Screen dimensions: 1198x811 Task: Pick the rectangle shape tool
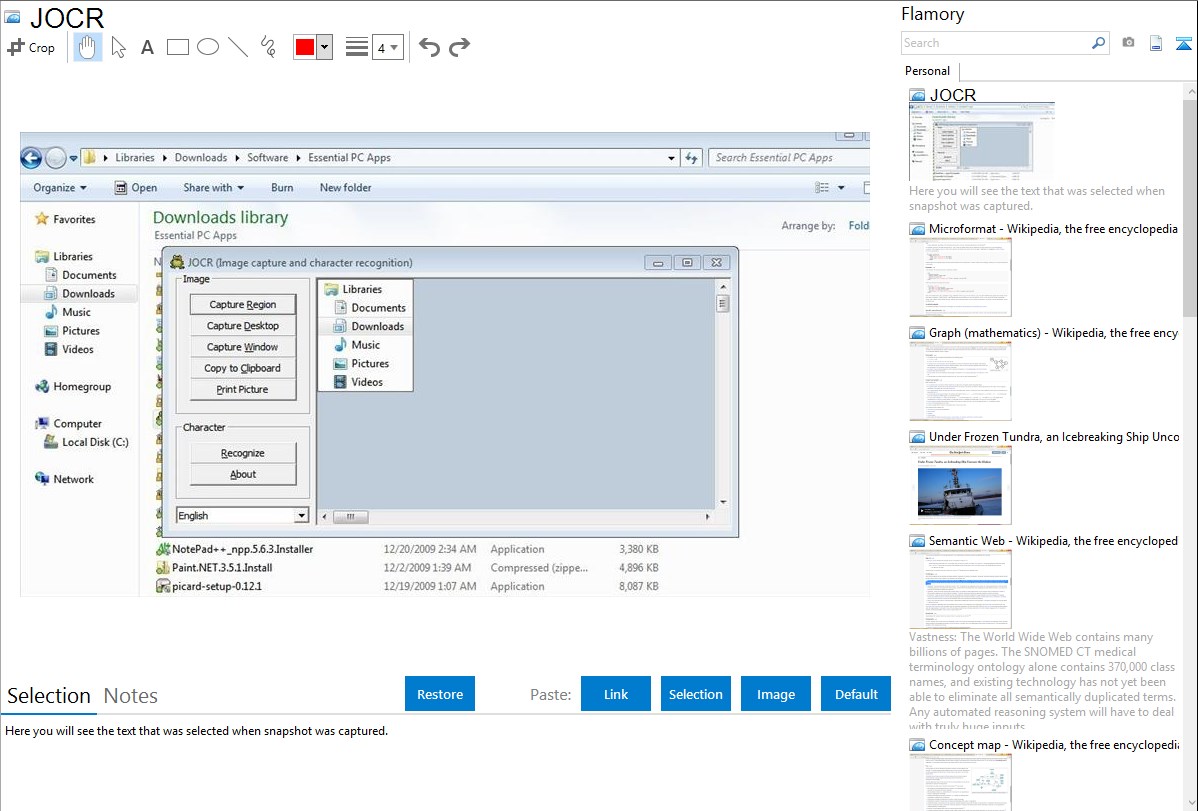point(177,47)
